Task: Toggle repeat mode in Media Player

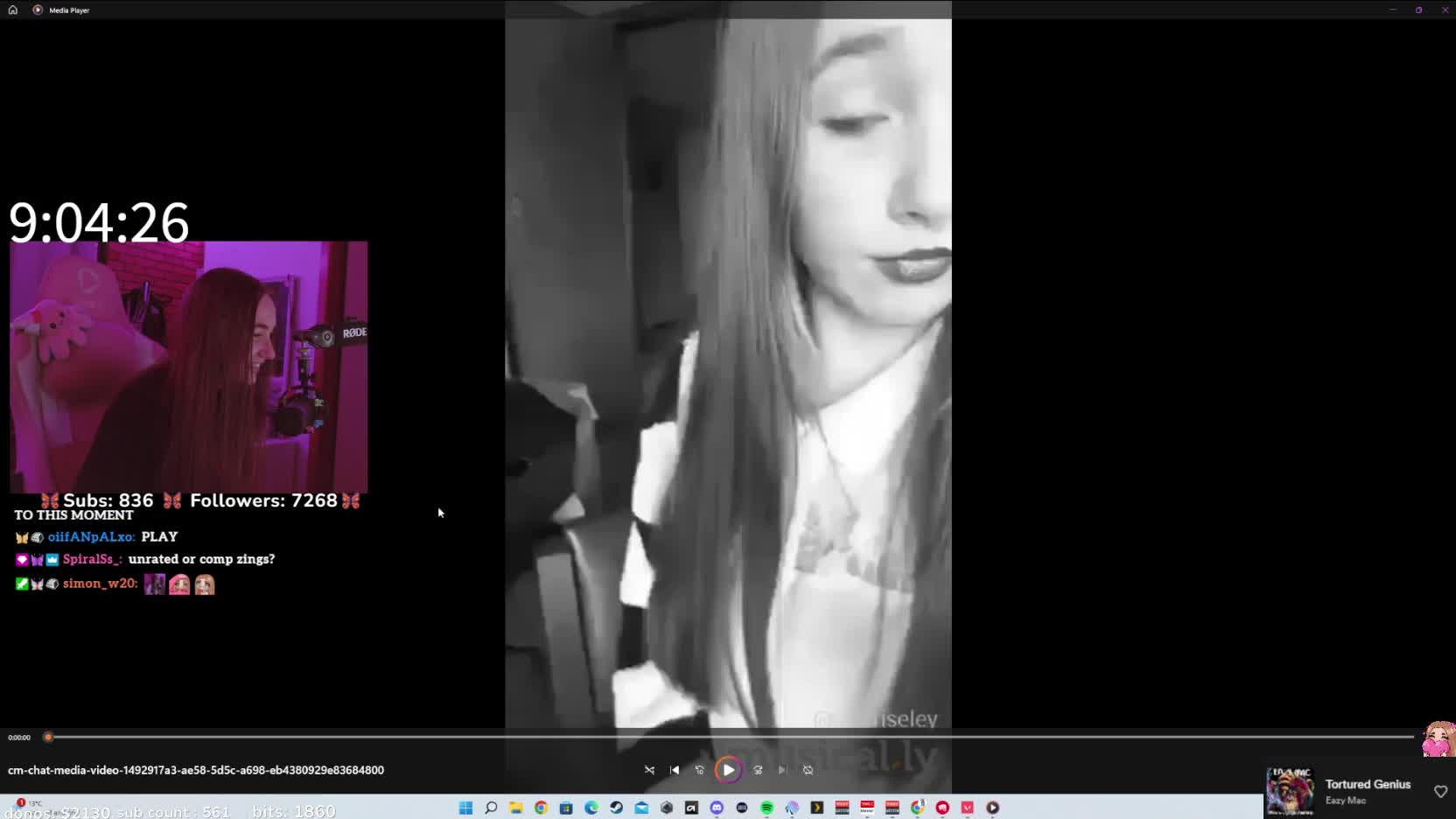Action: click(x=808, y=770)
